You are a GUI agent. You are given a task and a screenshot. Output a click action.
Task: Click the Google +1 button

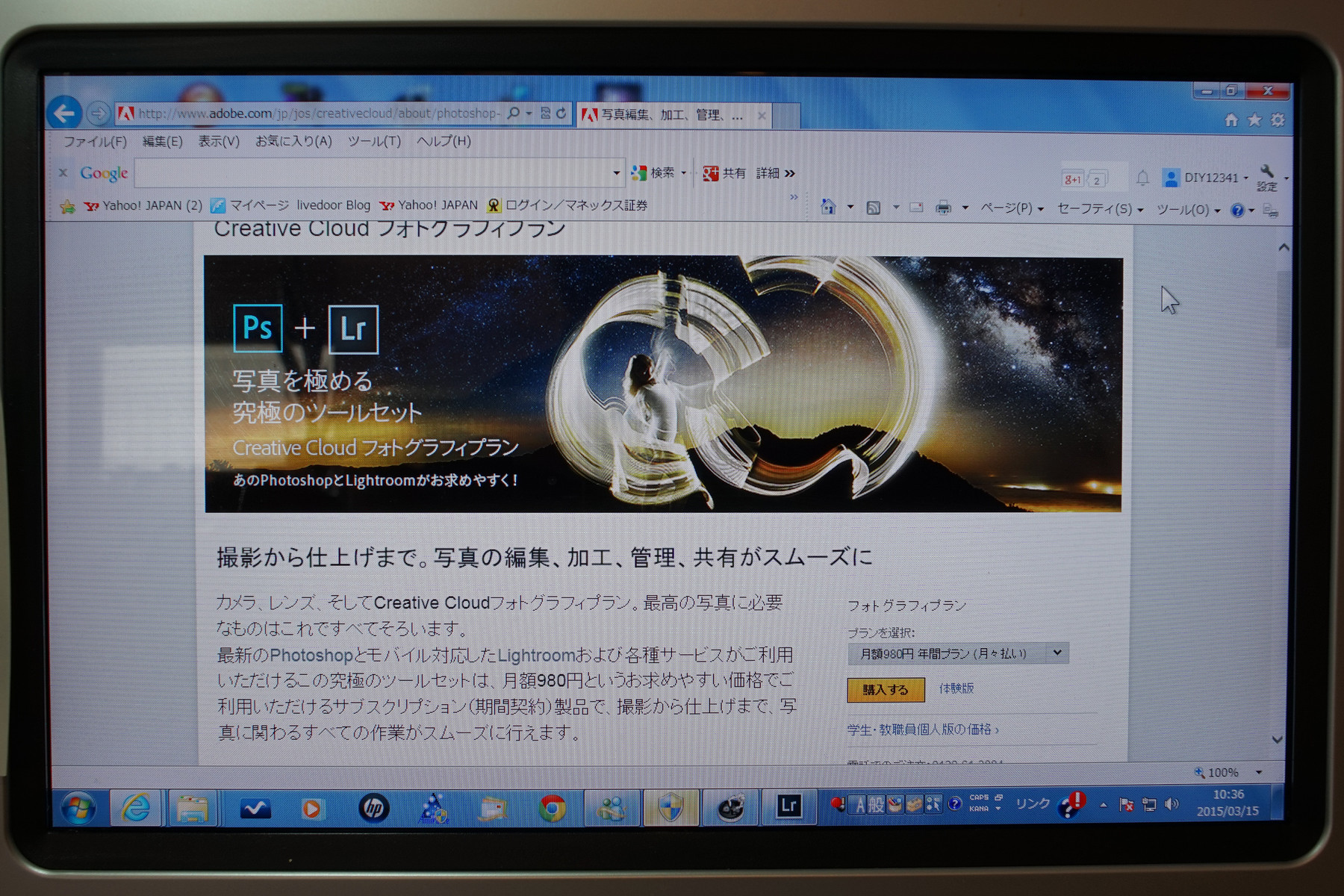(x=1073, y=179)
